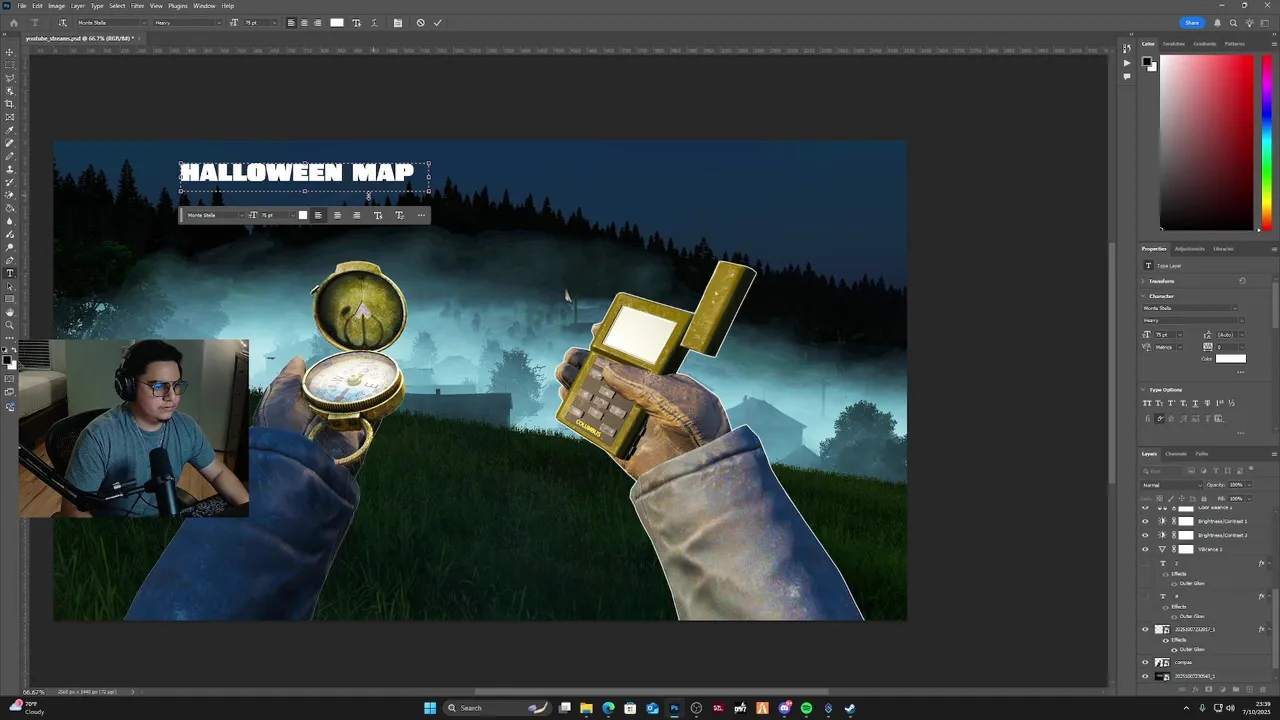1280x720 pixels.
Task: Select the Lasso tool
Action: click(10, 78)
